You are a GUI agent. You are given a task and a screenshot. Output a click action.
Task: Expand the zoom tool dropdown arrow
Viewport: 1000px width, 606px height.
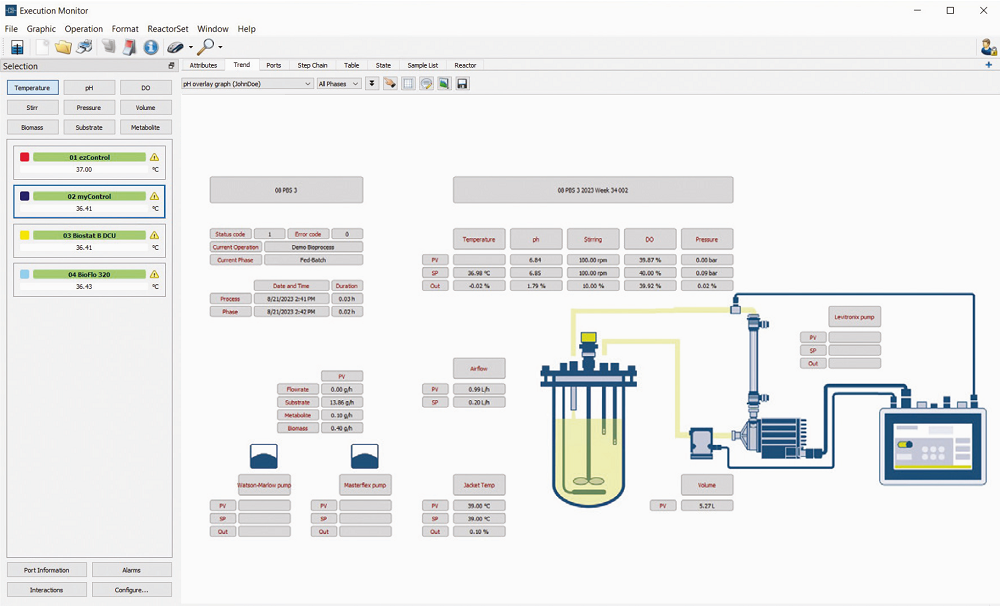point(221,47)
